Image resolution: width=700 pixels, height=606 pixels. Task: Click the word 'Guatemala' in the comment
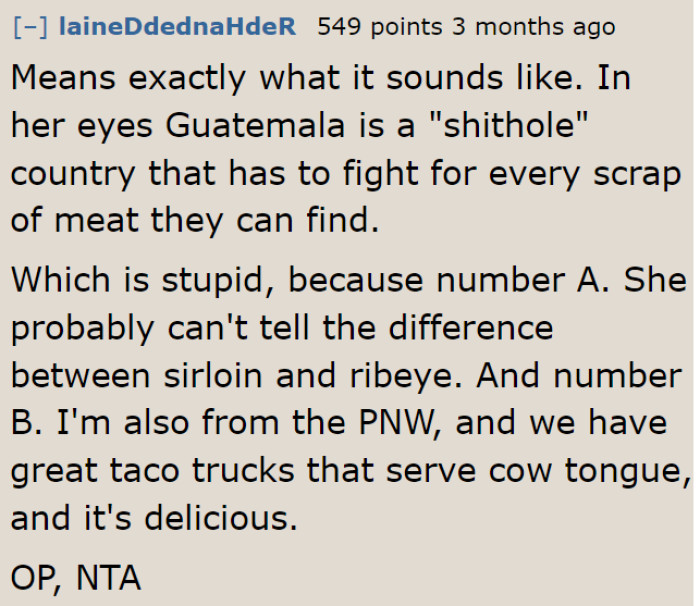click(255, 125)
